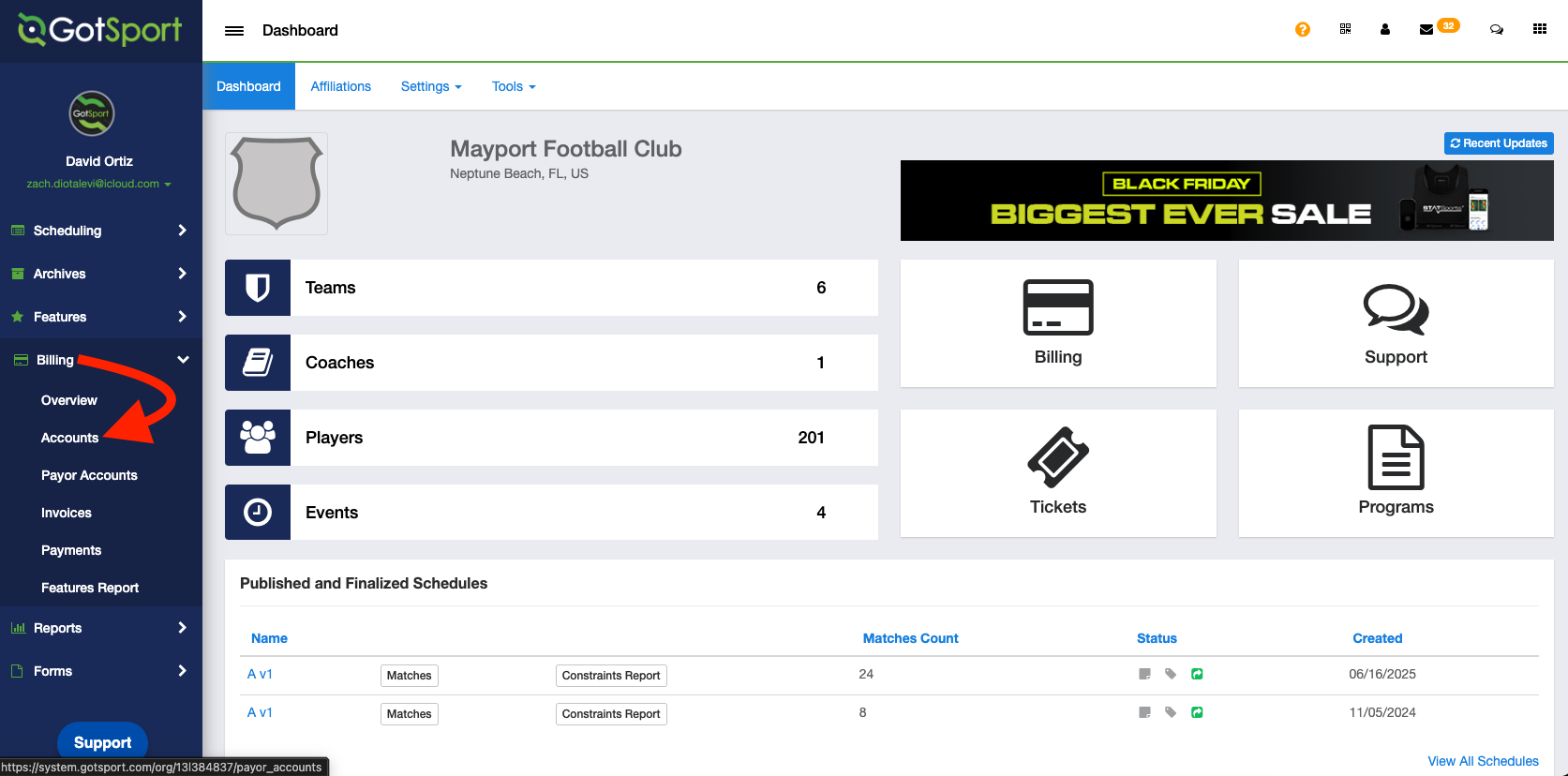Expand the account email dropdown
Viewport: 1568px width, 776px height.
(98, 184)
